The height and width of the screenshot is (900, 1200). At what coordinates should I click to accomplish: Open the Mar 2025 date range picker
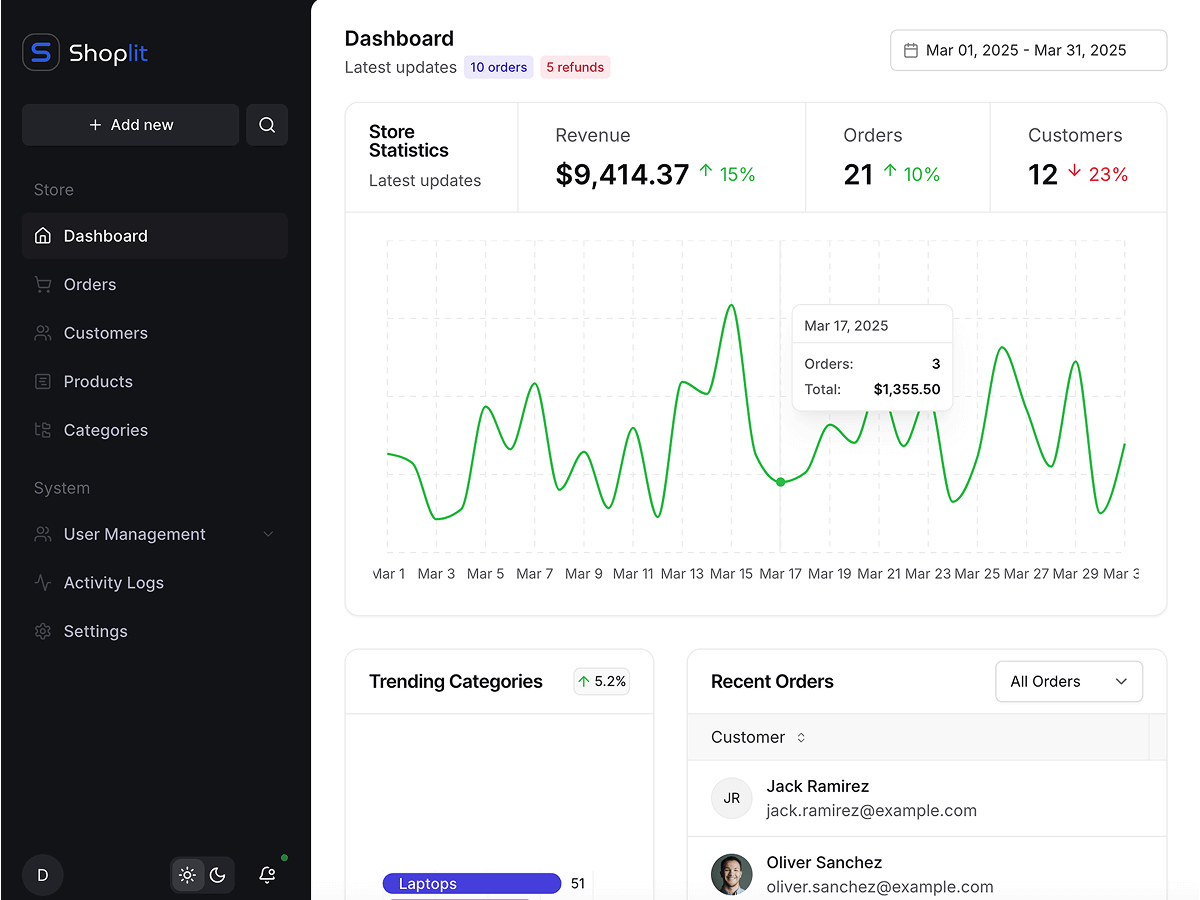point(1028,50)
